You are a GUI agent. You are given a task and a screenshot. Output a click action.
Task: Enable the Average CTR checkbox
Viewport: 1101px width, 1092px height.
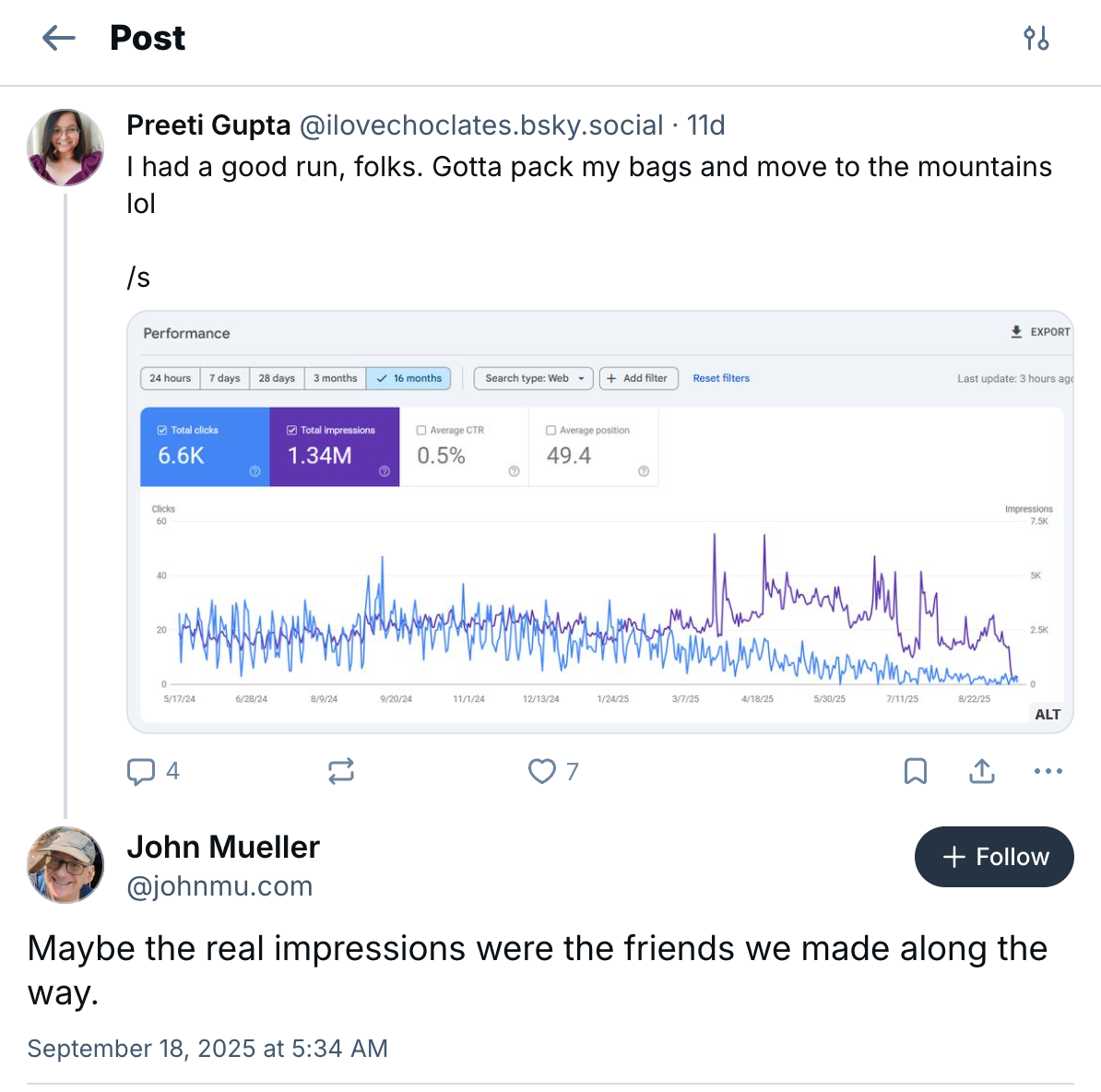(x=421, y=430)
